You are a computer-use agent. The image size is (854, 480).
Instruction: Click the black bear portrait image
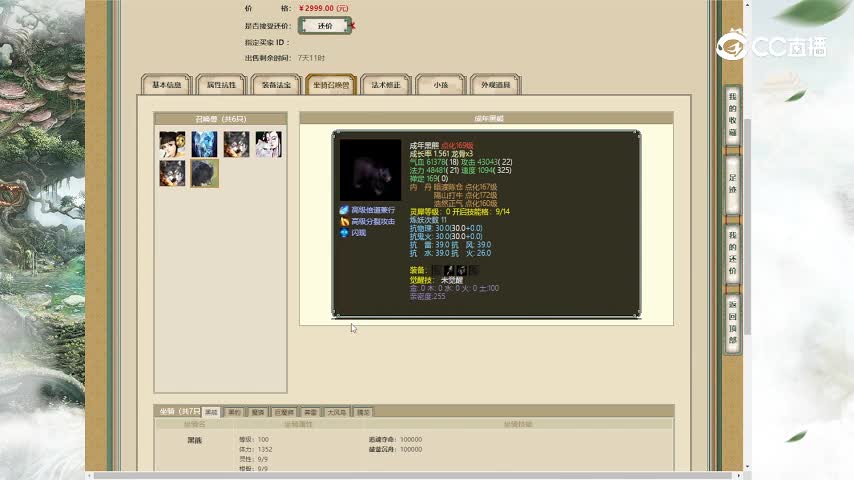coord(370,170)
